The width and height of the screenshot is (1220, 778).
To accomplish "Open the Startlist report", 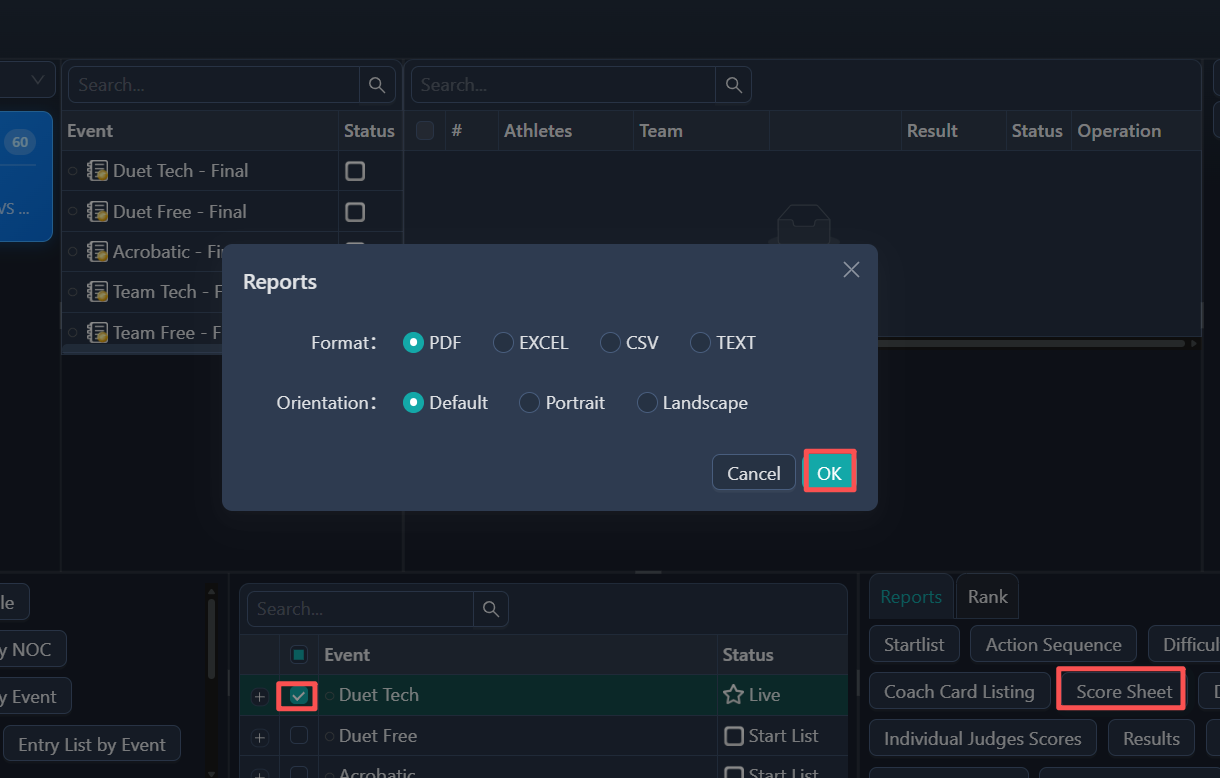I will point(914,645).
